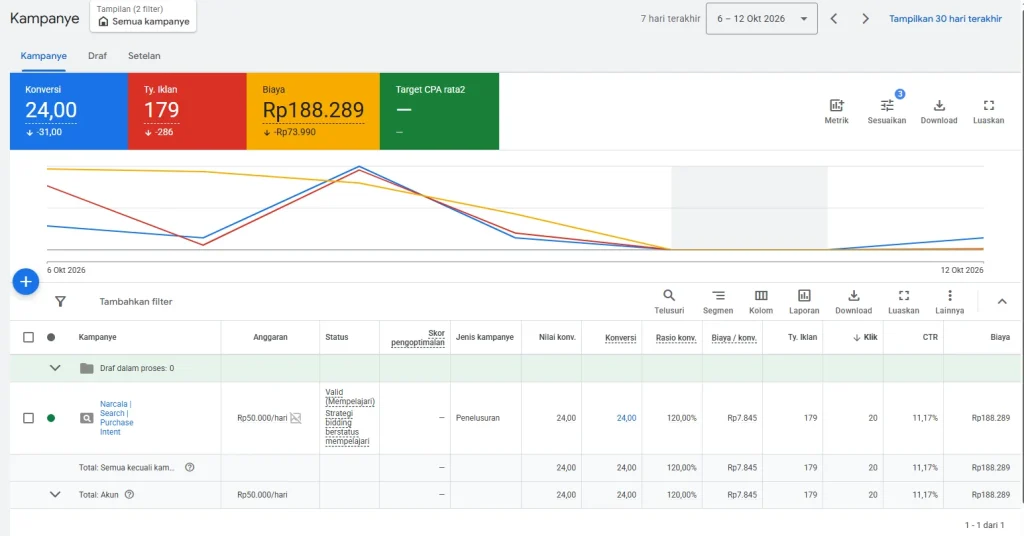Sort by the Nilai konv. column header
Screen dimensions: 1024x536
557,338
